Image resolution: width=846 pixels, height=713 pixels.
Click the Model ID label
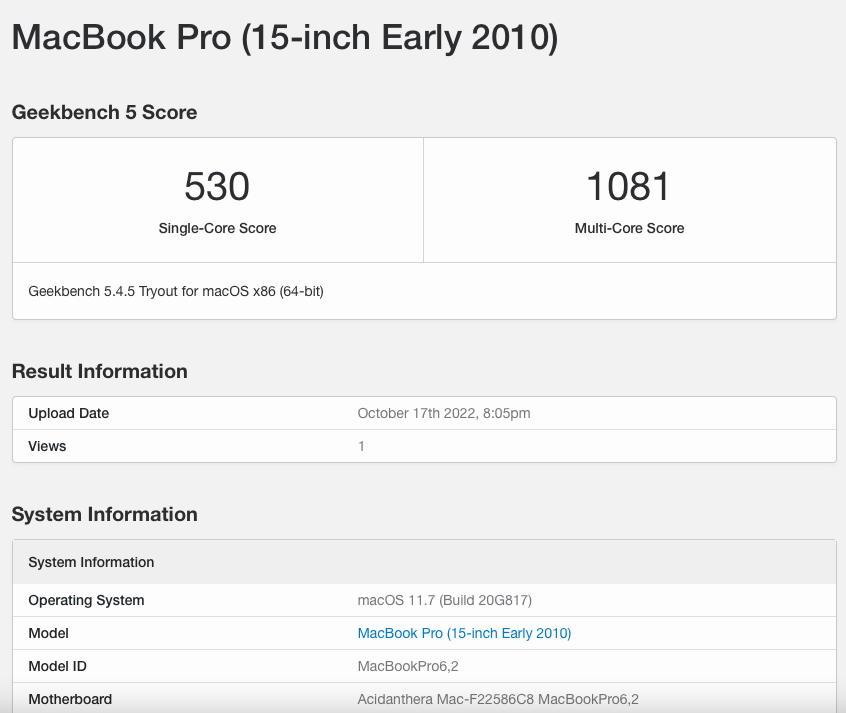(57, 666)
